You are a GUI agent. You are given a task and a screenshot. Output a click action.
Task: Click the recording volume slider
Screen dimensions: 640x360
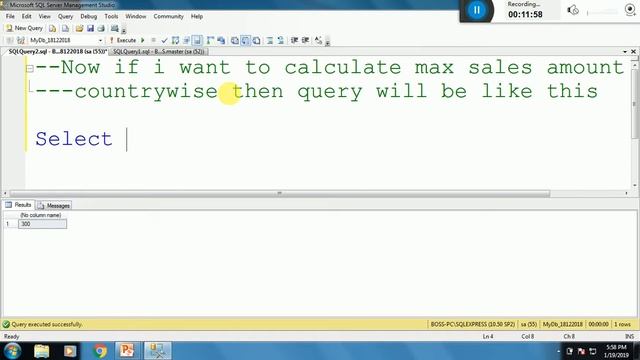click(x=602, y=12)
